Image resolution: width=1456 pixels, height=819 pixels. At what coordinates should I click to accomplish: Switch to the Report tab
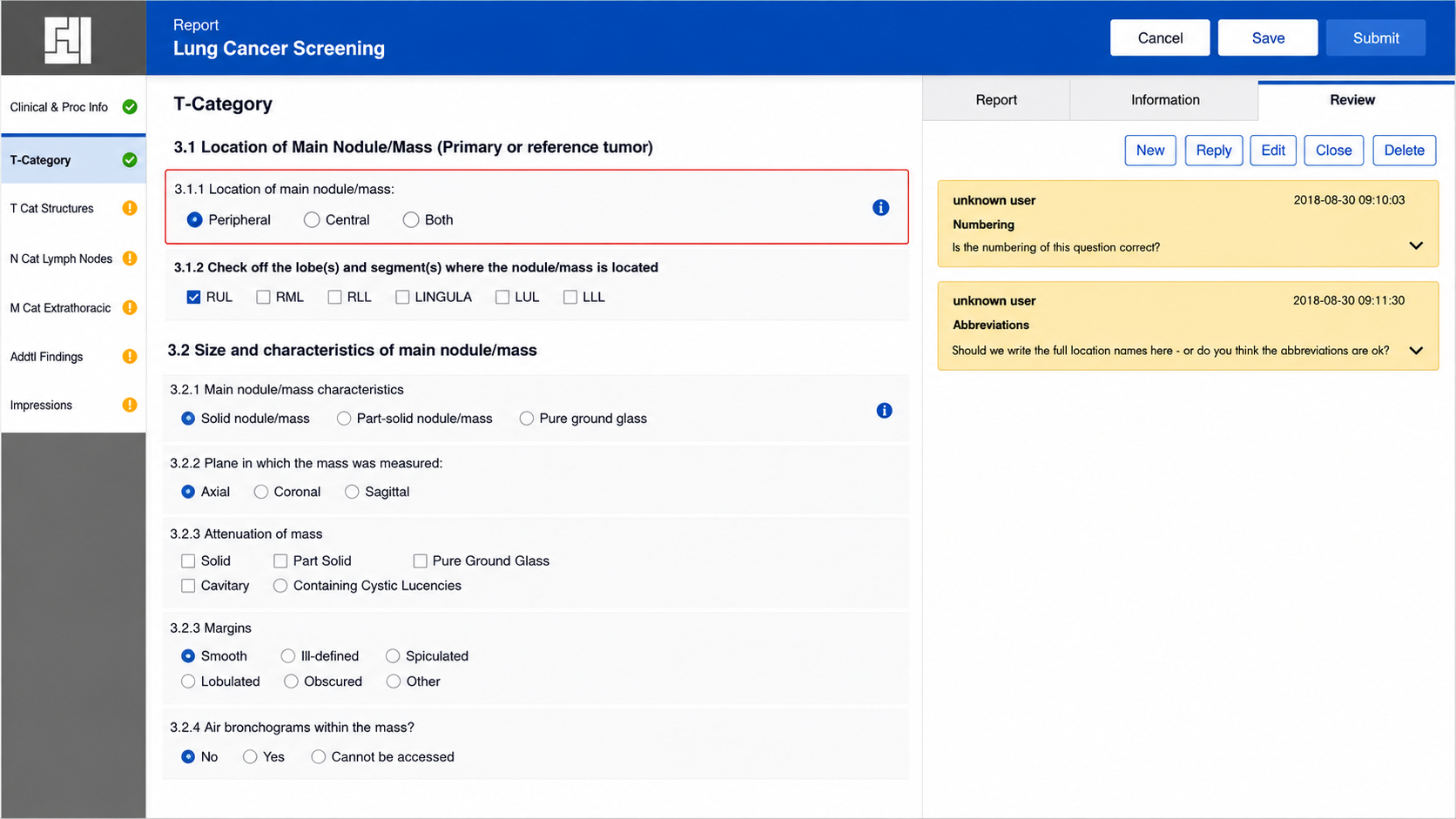coord(996,100)
